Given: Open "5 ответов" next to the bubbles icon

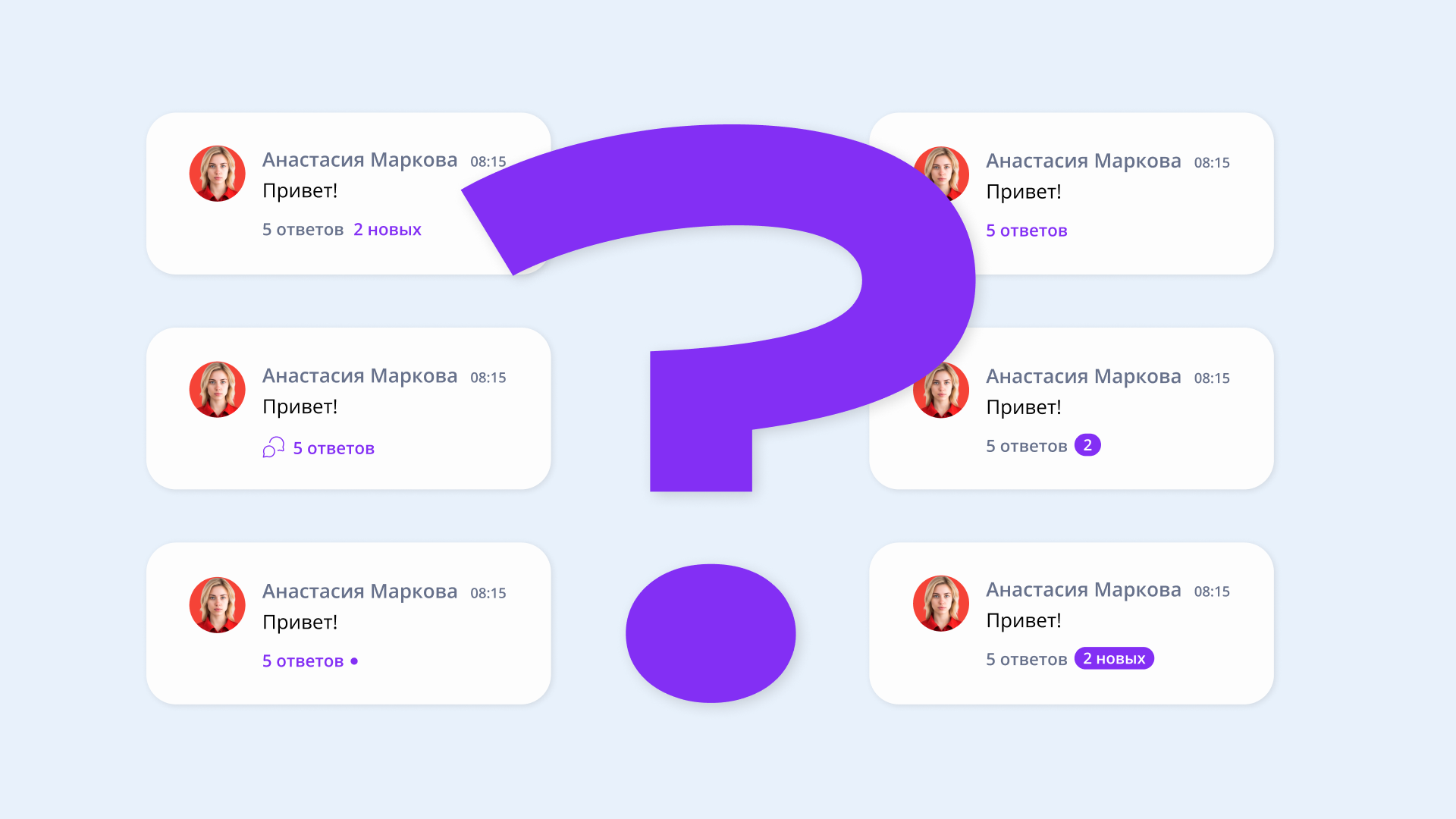Looking at the screenshot, I should pyautogui.click(x=334, y=448).
